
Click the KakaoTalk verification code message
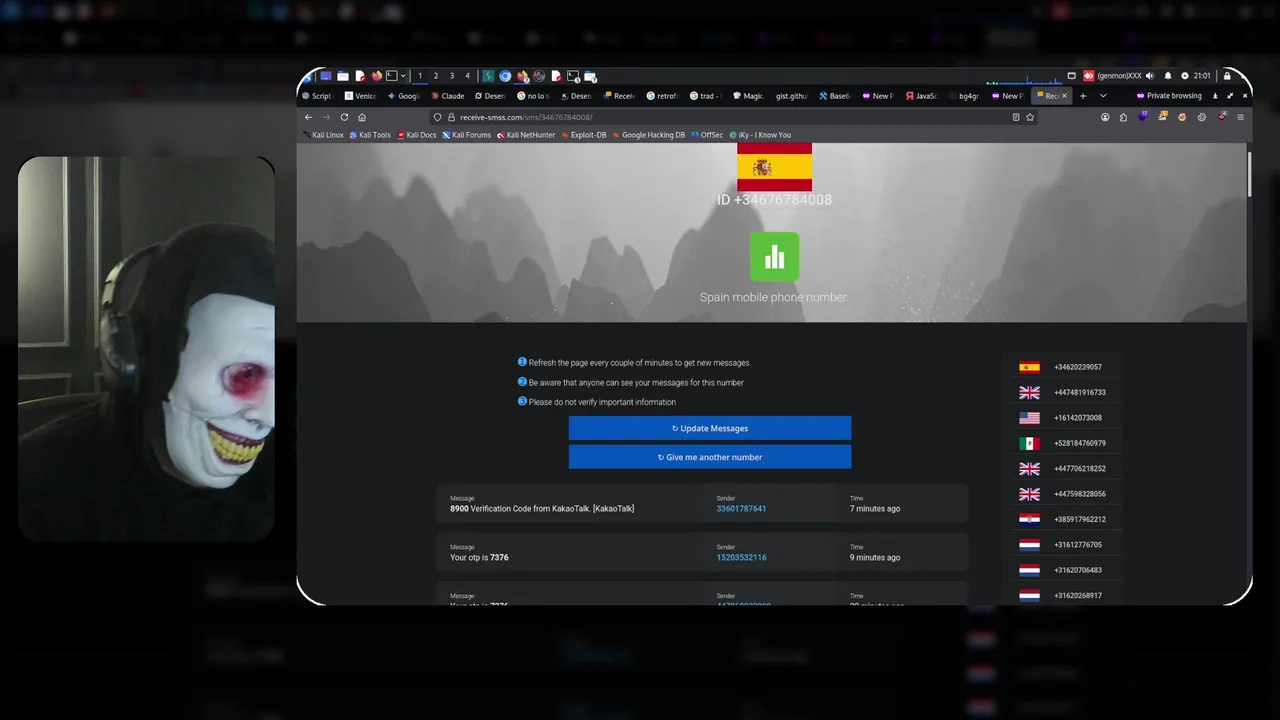tap(542, 509)
